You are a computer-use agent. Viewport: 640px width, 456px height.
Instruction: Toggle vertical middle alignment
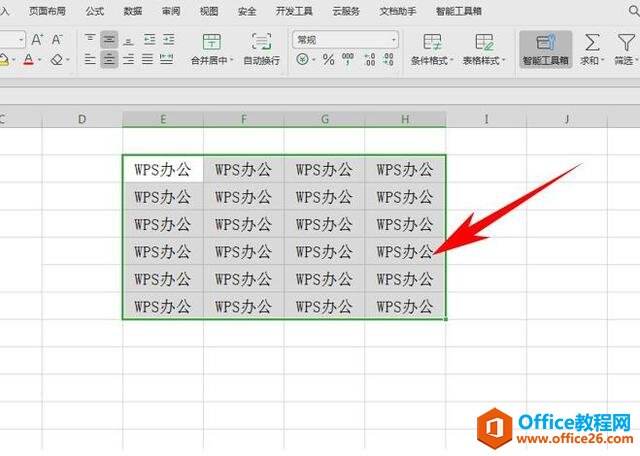coord(109,40)
